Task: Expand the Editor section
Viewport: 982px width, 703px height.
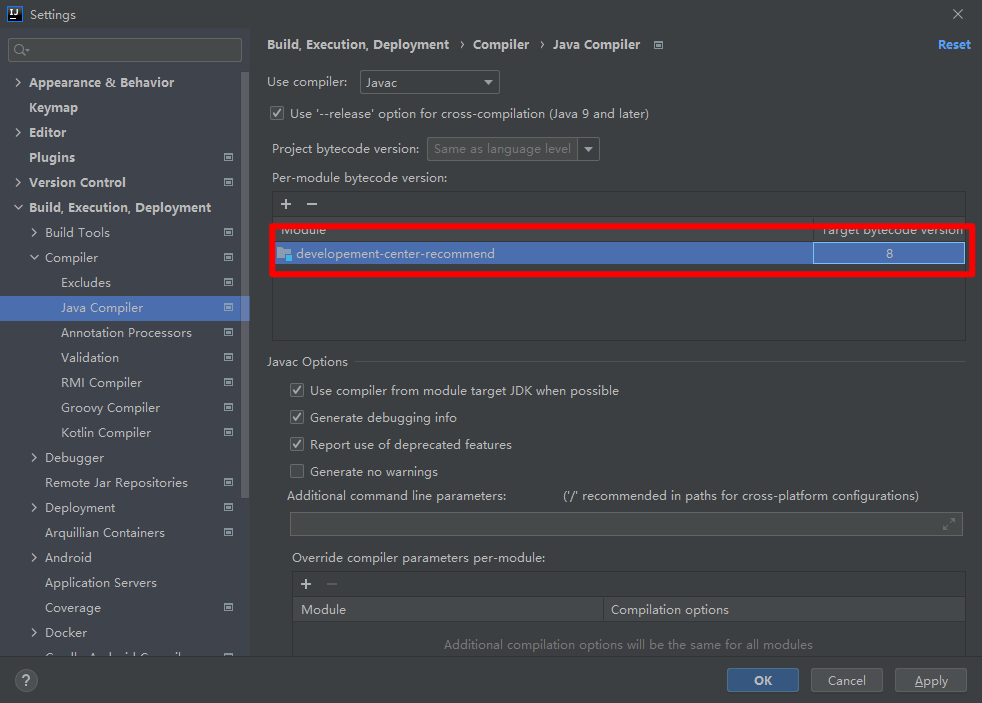Action: pos(18,132)
